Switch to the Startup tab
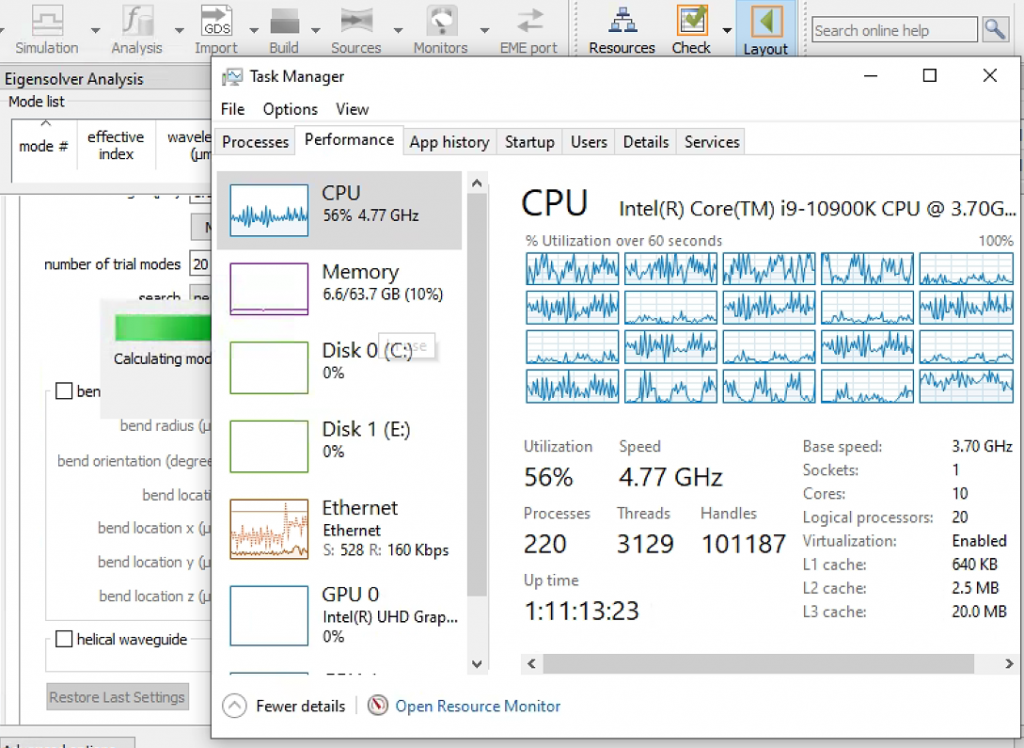This screenshot has height=748, width=1024. coord(530,142)
